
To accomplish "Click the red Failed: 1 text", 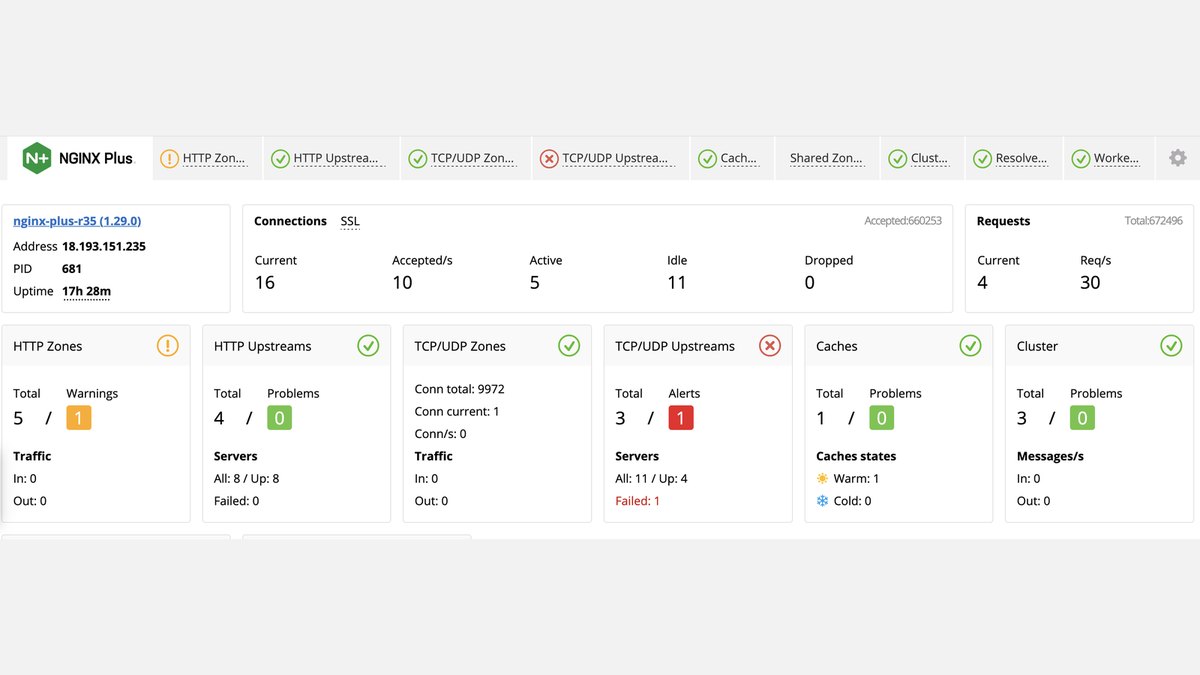I will point(637,501).
